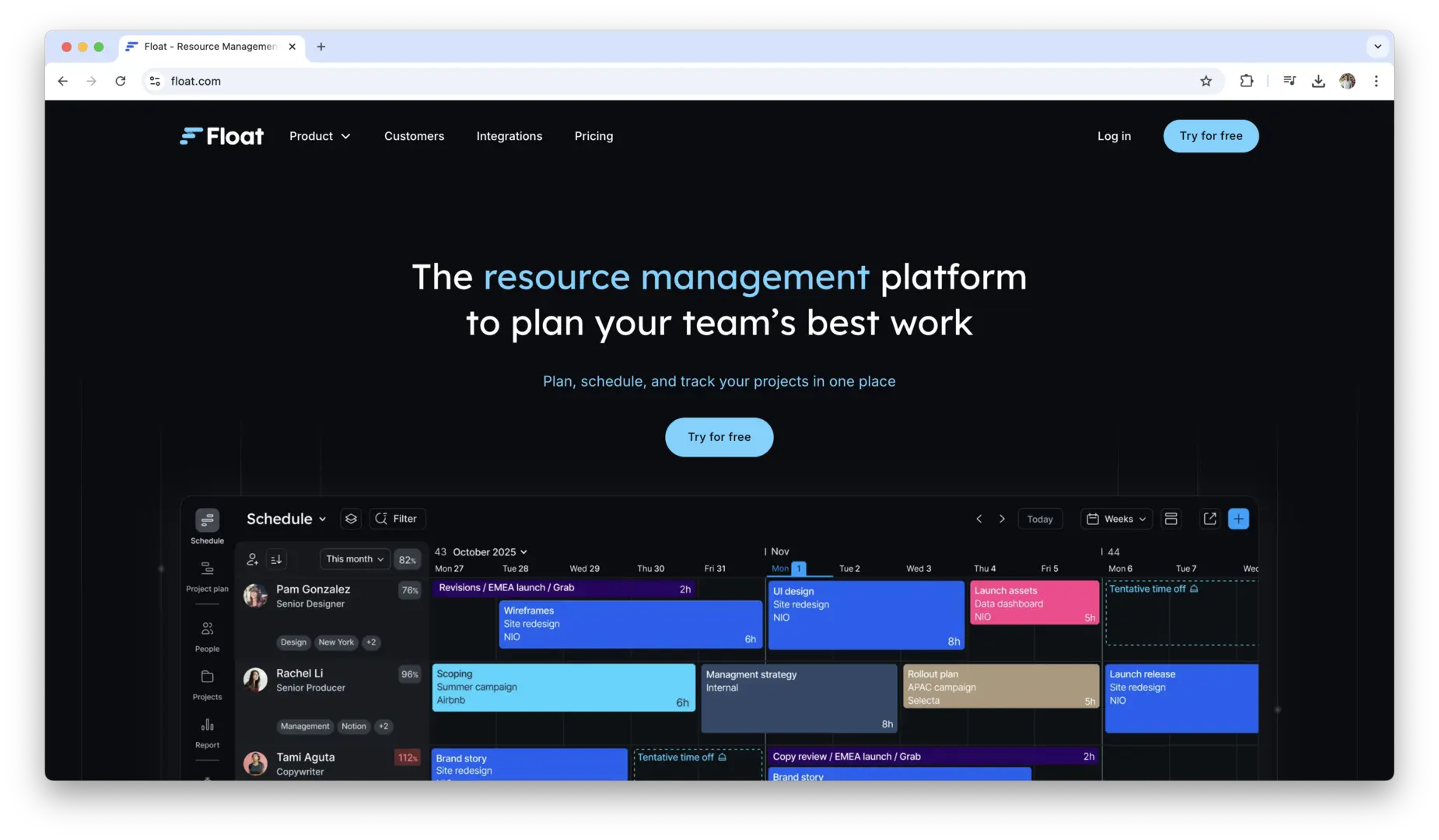The height and width of the screenshot is (840, 1439).
Task: Go to the Integrations menu item
Action: pos(509,136)
